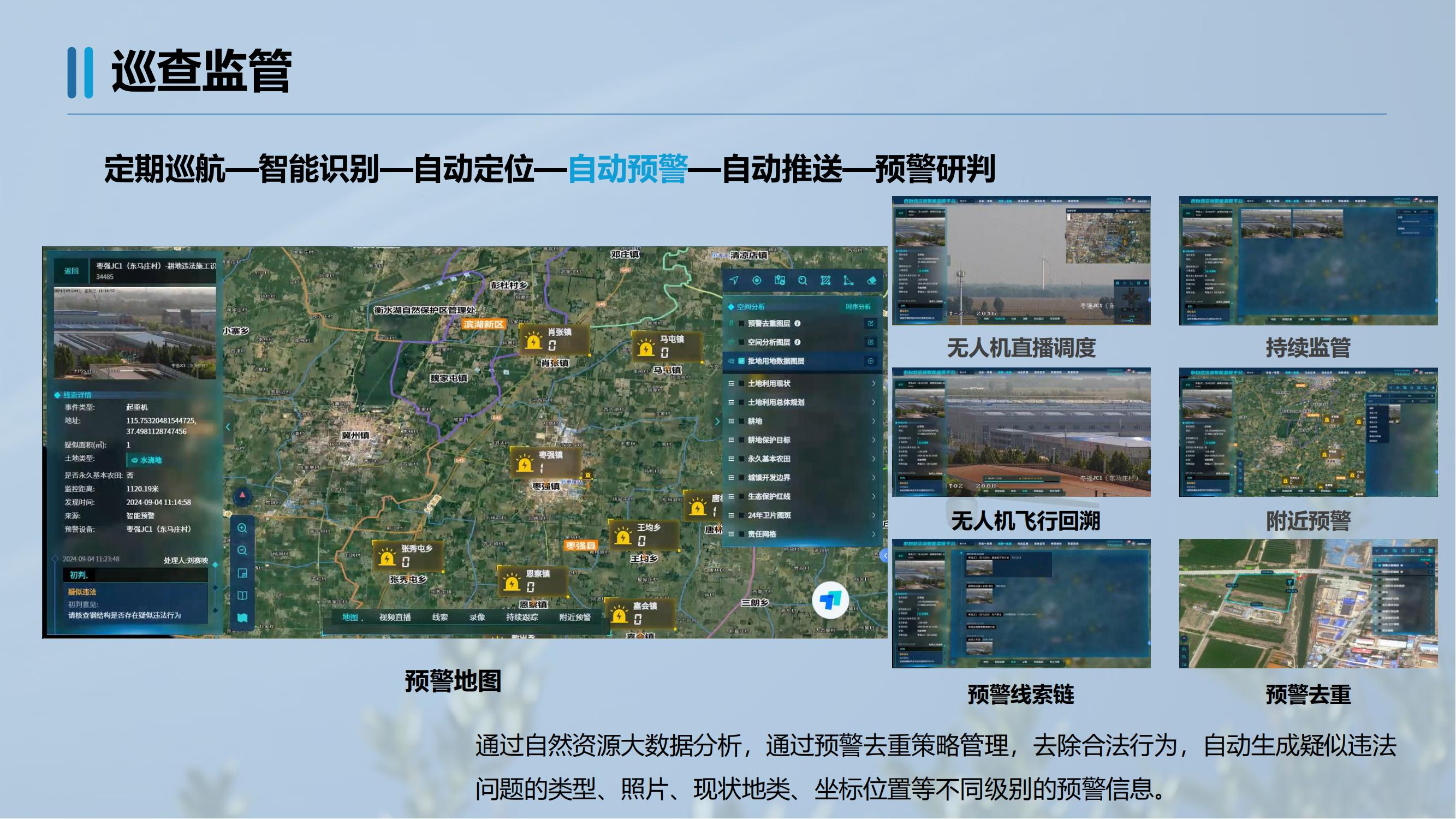Click the zoom in magnifier icon

coord(242,528)
